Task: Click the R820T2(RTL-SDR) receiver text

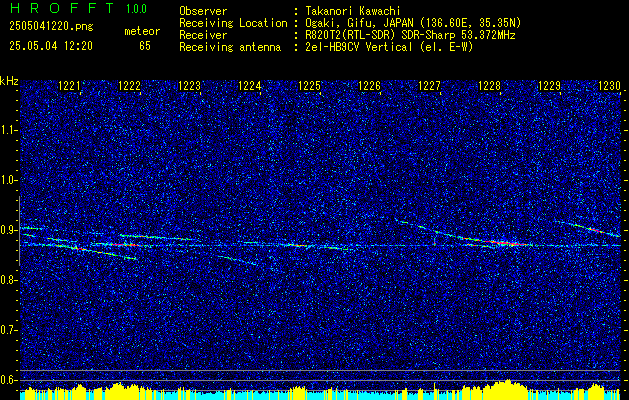Action: [410, 35]
